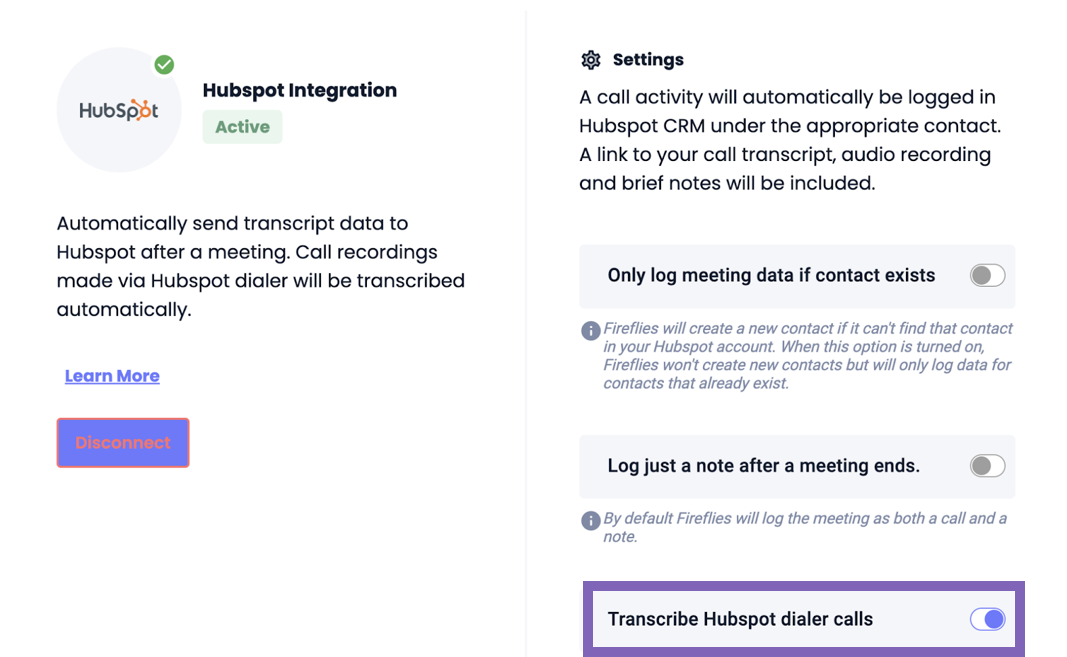The height and width of the screenshot is (657, 1067).
Task: Click the checkmark on the integration thumbnail
Action: pos(163,64)
